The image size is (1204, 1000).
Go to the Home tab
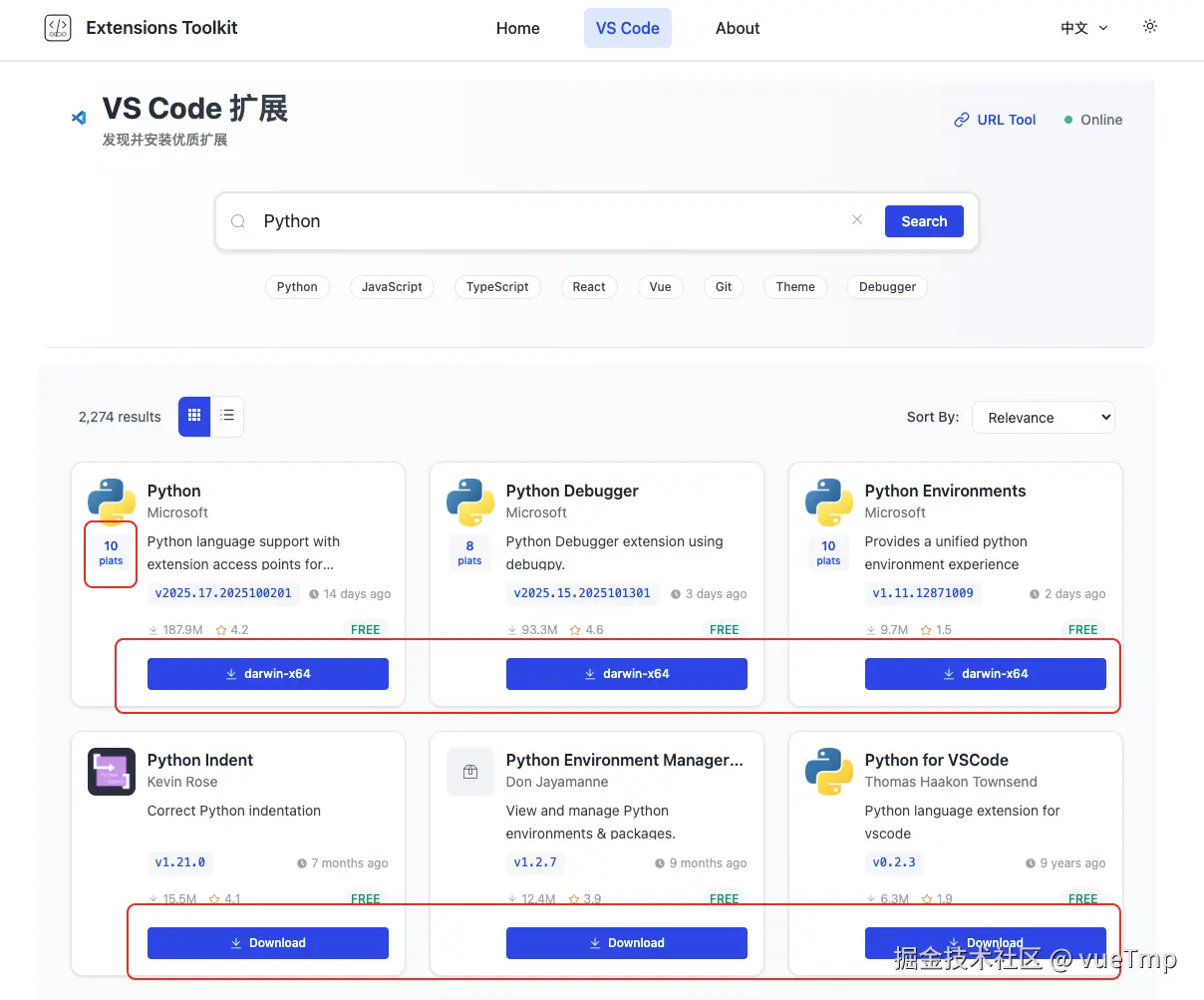pyautogui.click(x=518, y=28)
